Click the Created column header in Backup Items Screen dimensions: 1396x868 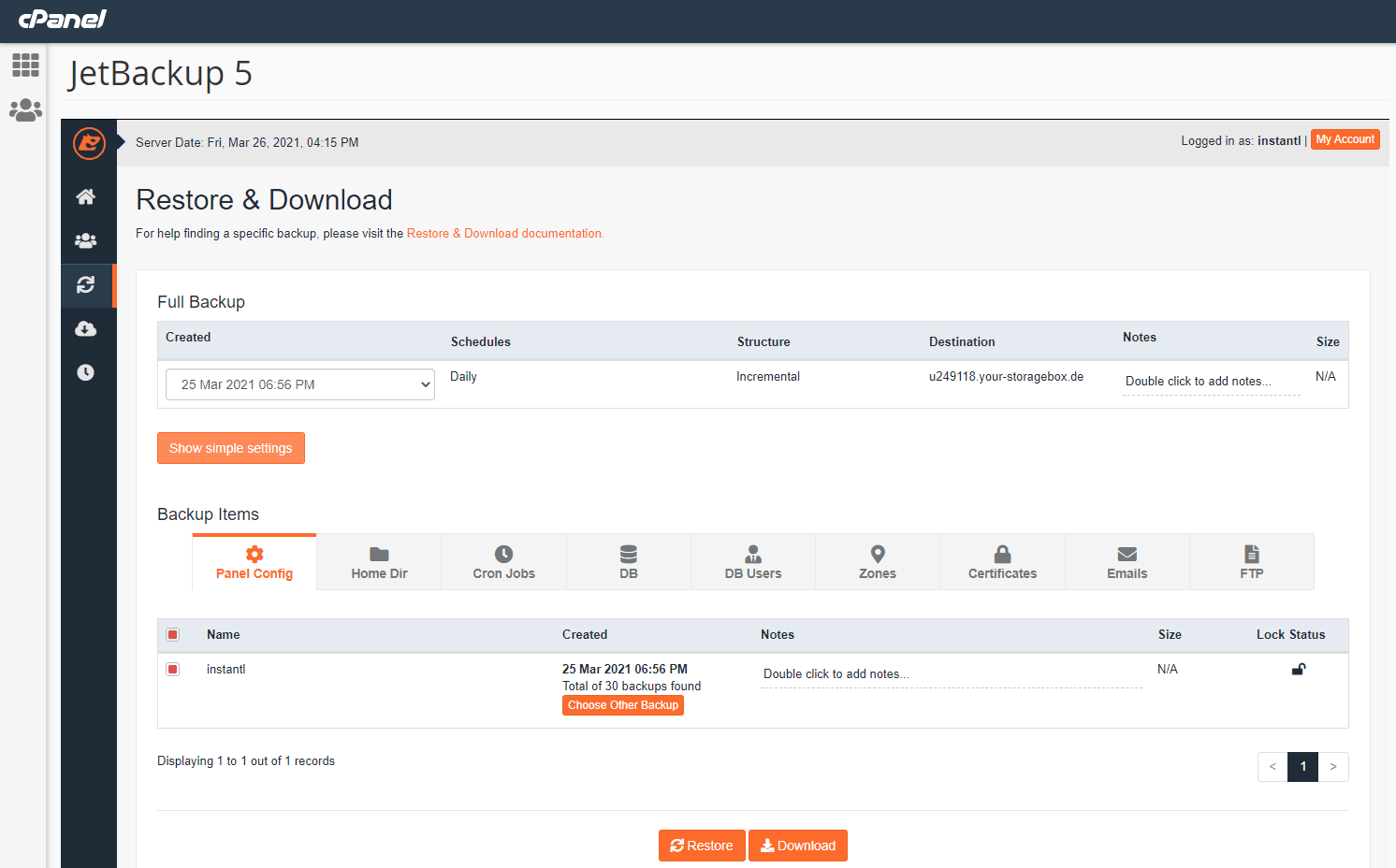585,635
